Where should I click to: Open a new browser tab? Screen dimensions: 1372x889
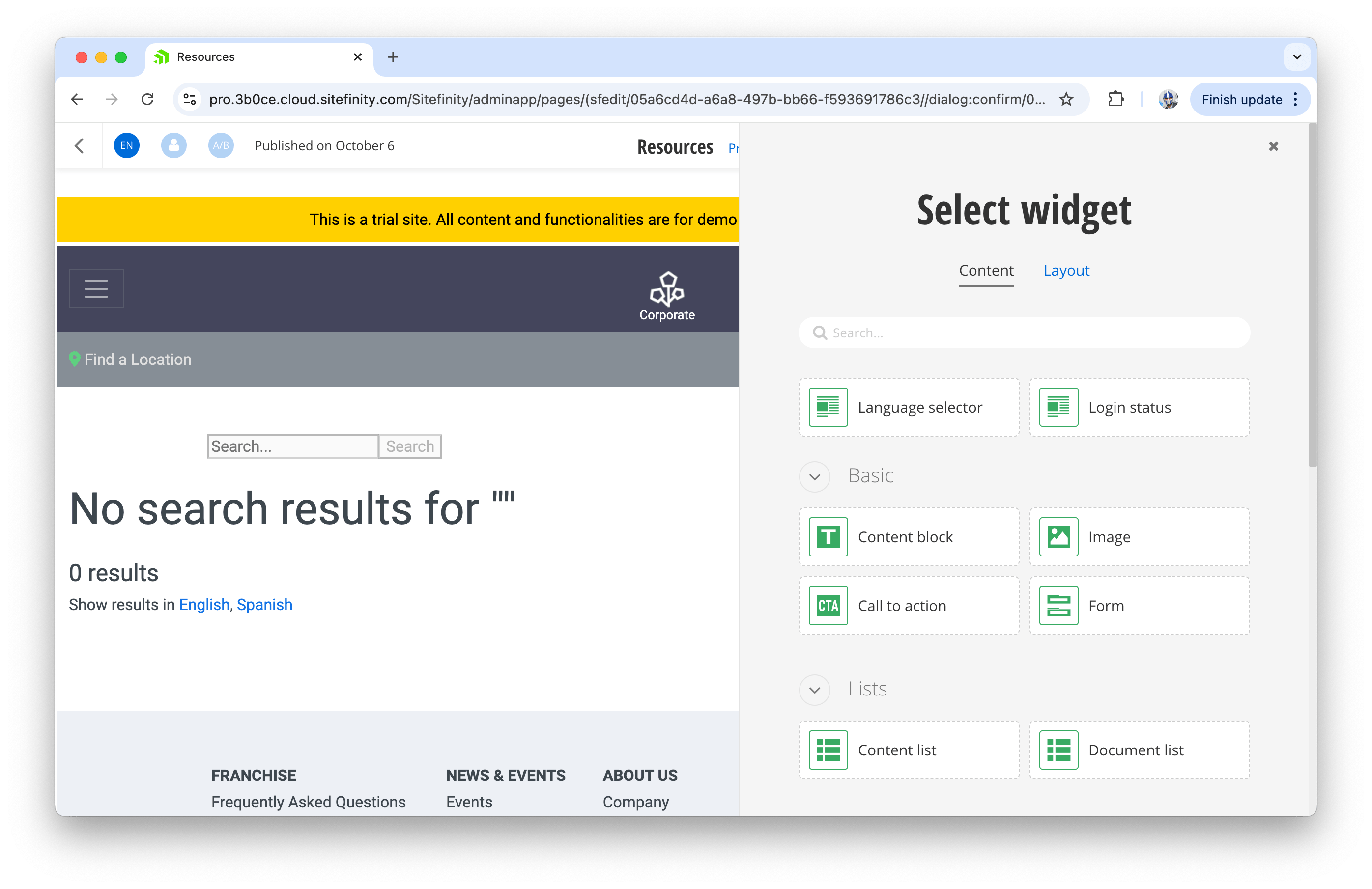pos(393,57)
